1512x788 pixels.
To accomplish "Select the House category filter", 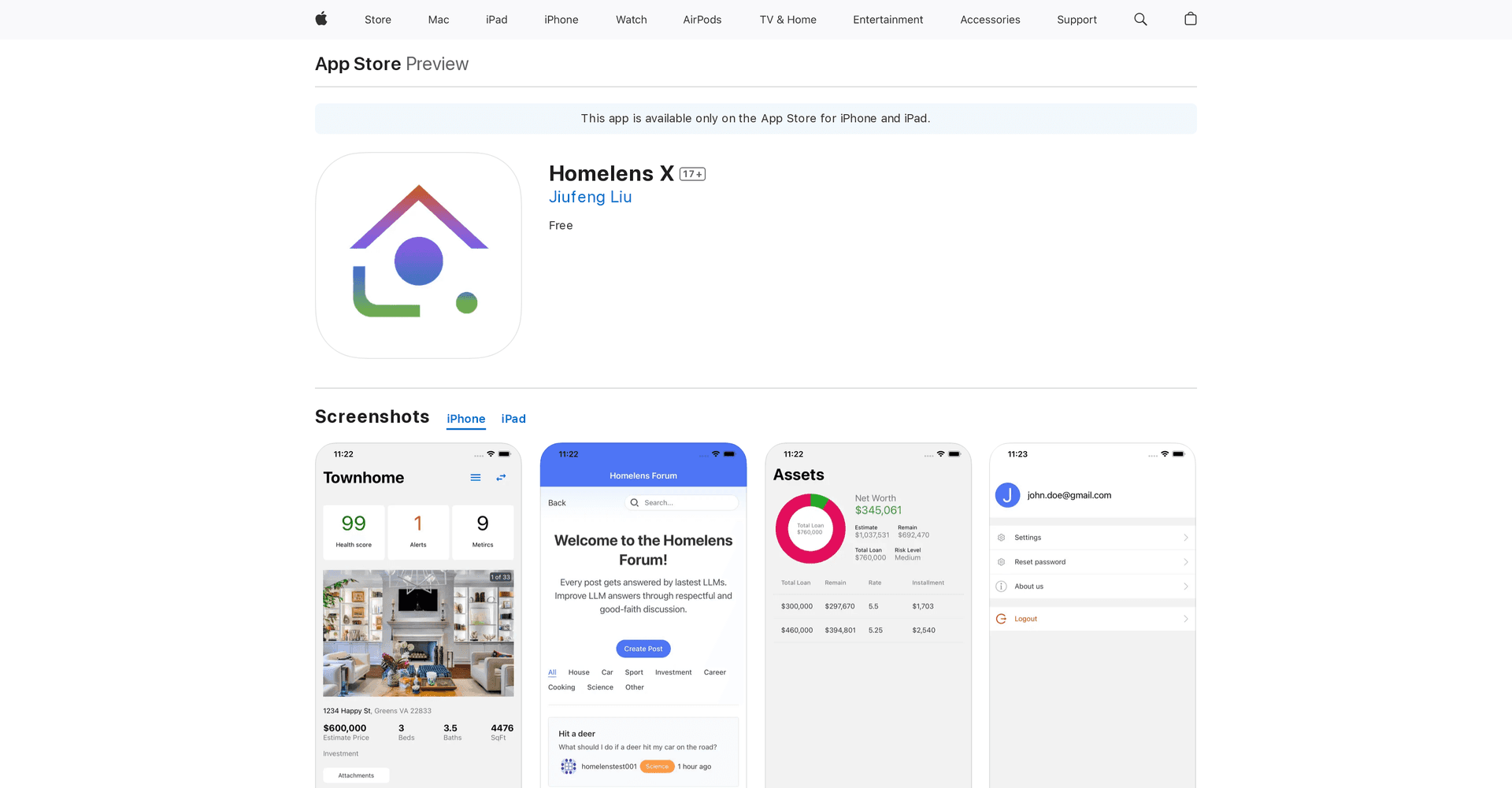I will (x=579, y=672).
